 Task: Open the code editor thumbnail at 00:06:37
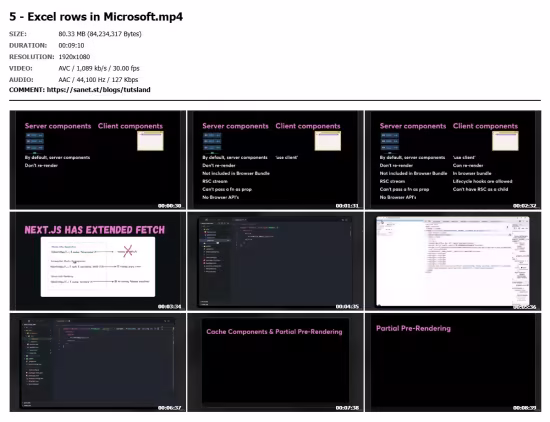[98, 362]
